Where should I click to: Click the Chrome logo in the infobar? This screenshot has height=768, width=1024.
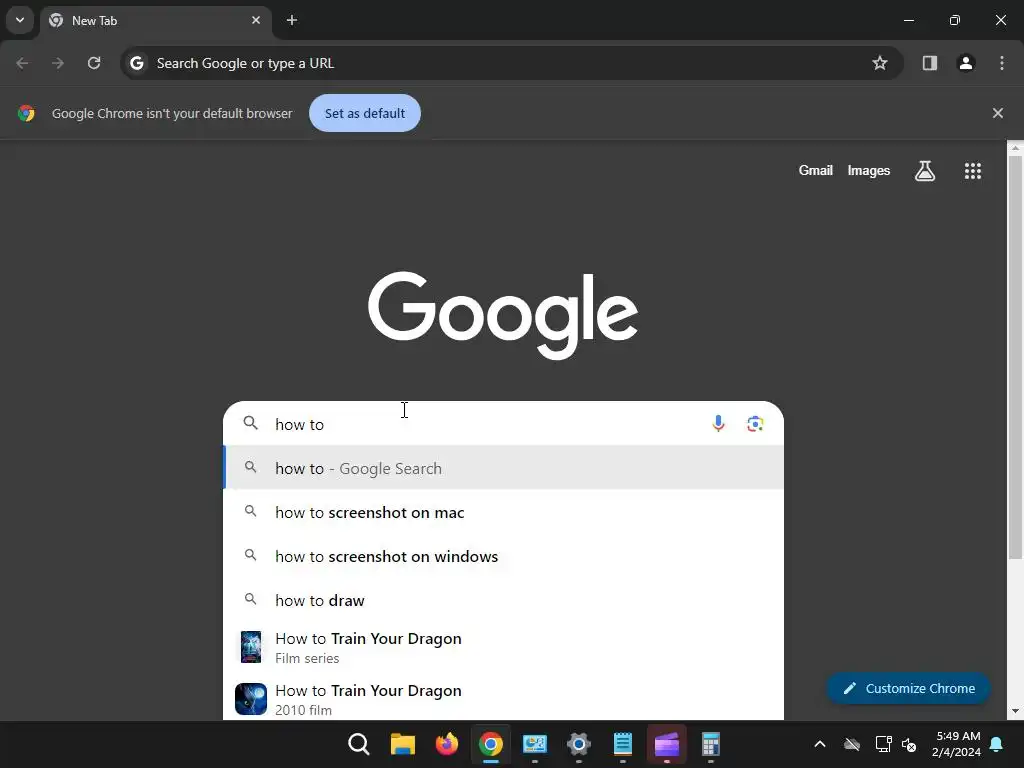(26, 114)
